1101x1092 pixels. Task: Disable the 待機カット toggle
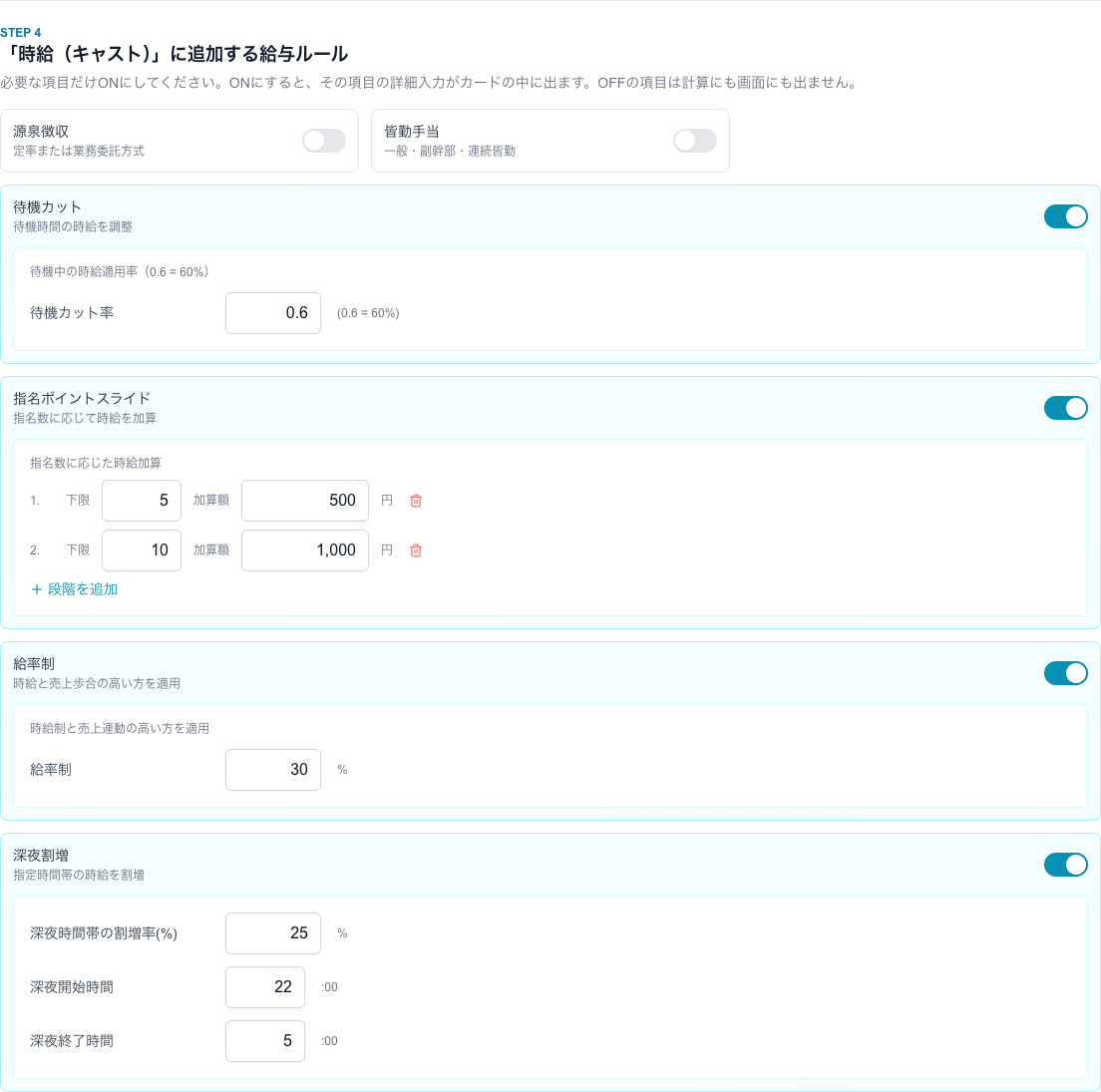(1066, 216)
